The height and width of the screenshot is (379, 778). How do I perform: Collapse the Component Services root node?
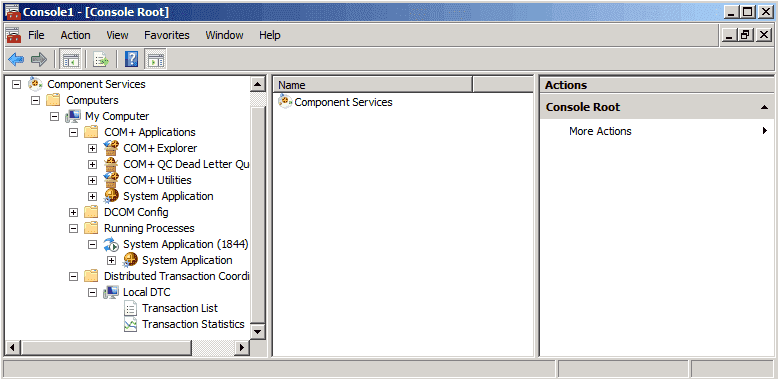coord(16,84)
